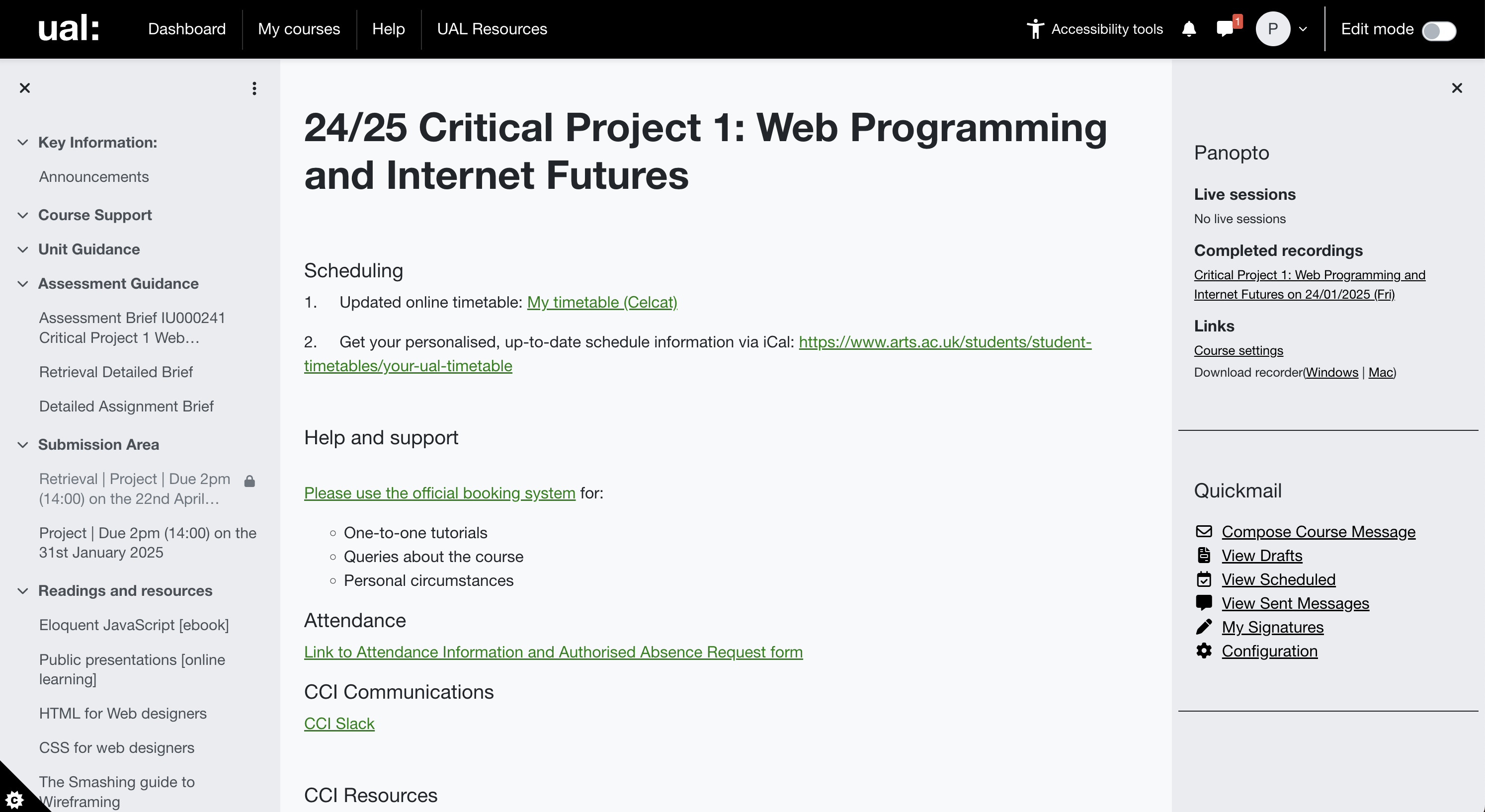Open the user profile dropdown arrow
The height and width of the screenshot is (812, 1485).
1303,29
